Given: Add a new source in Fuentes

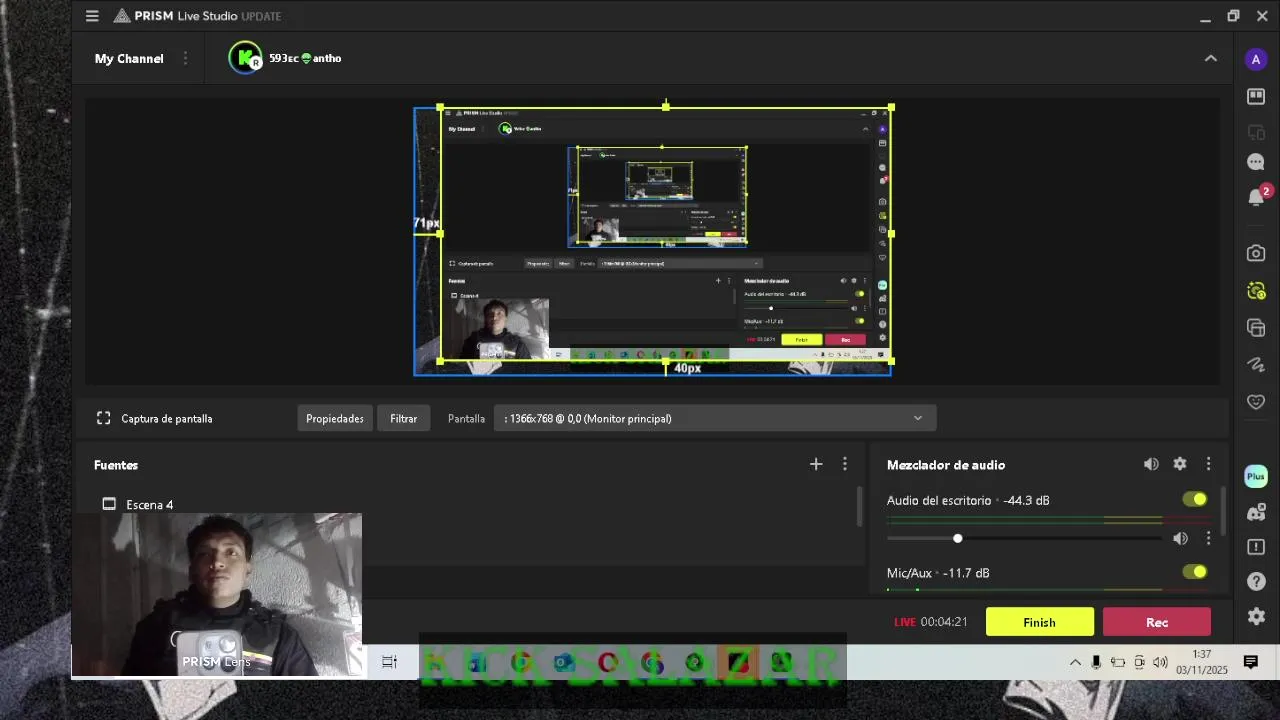Looking at the screenshot, I should [816, 464].
